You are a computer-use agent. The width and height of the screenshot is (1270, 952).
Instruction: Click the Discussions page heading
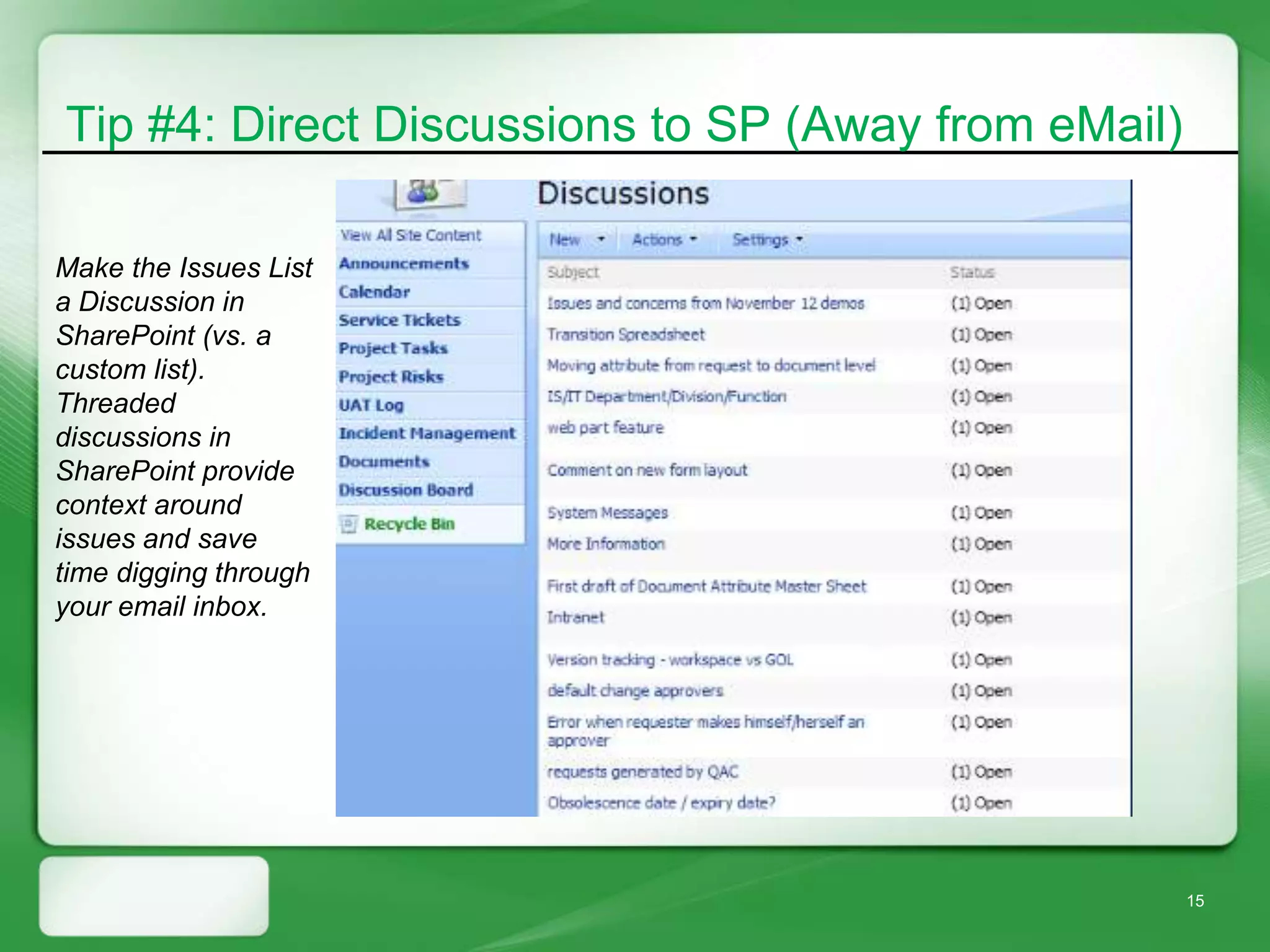tap(623, 193)
